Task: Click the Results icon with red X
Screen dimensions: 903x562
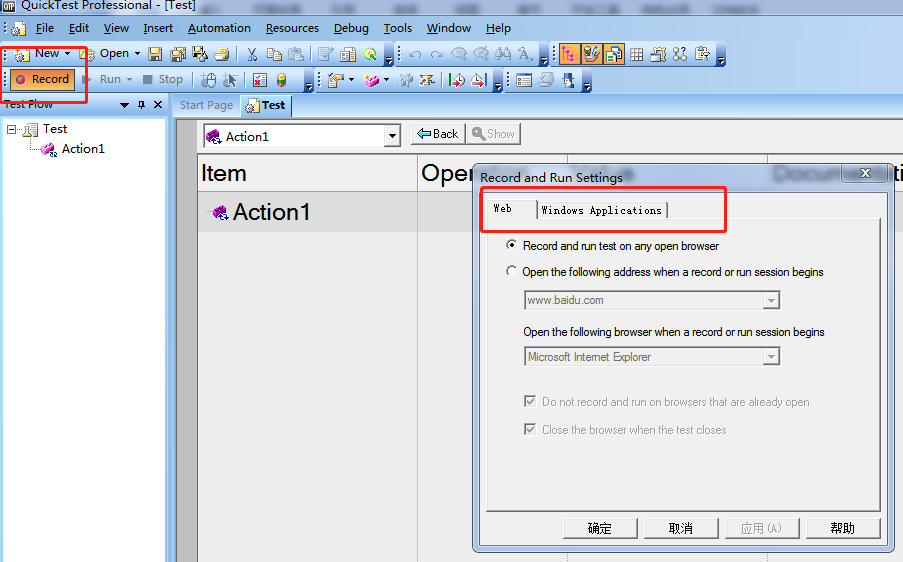Action: pyautogui.click(x=260, y=80)
